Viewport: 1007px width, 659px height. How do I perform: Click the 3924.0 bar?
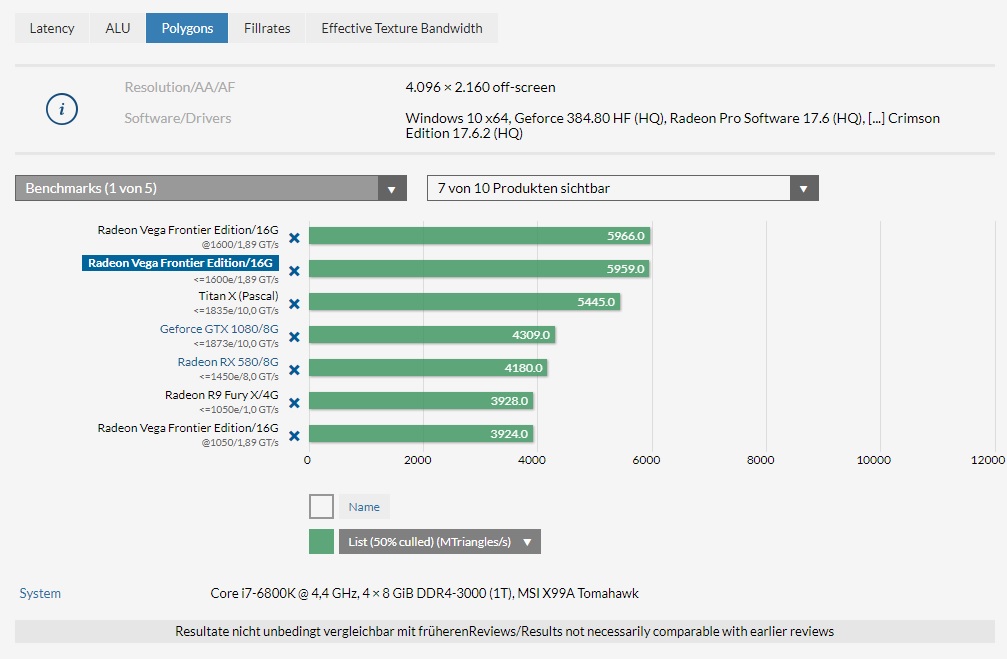coord(421,434)
